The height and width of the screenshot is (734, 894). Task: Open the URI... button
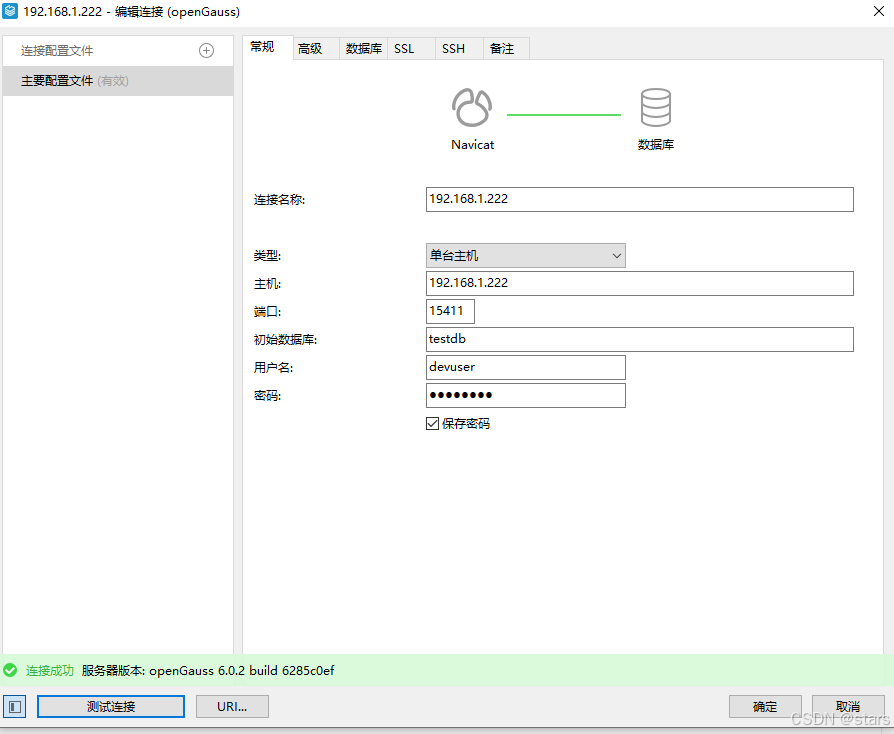232,707
